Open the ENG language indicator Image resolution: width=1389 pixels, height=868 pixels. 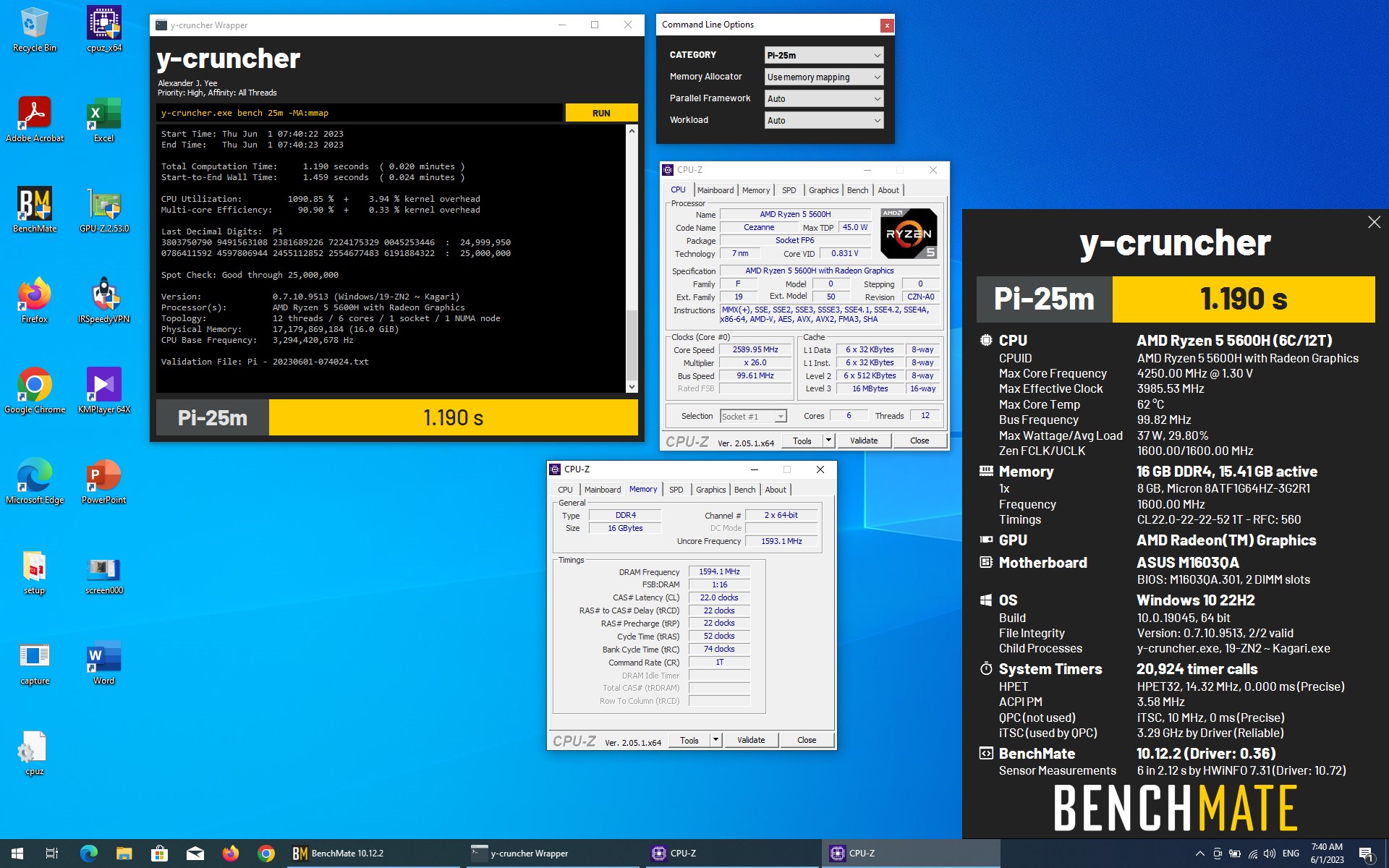[x=1291, y=854]
